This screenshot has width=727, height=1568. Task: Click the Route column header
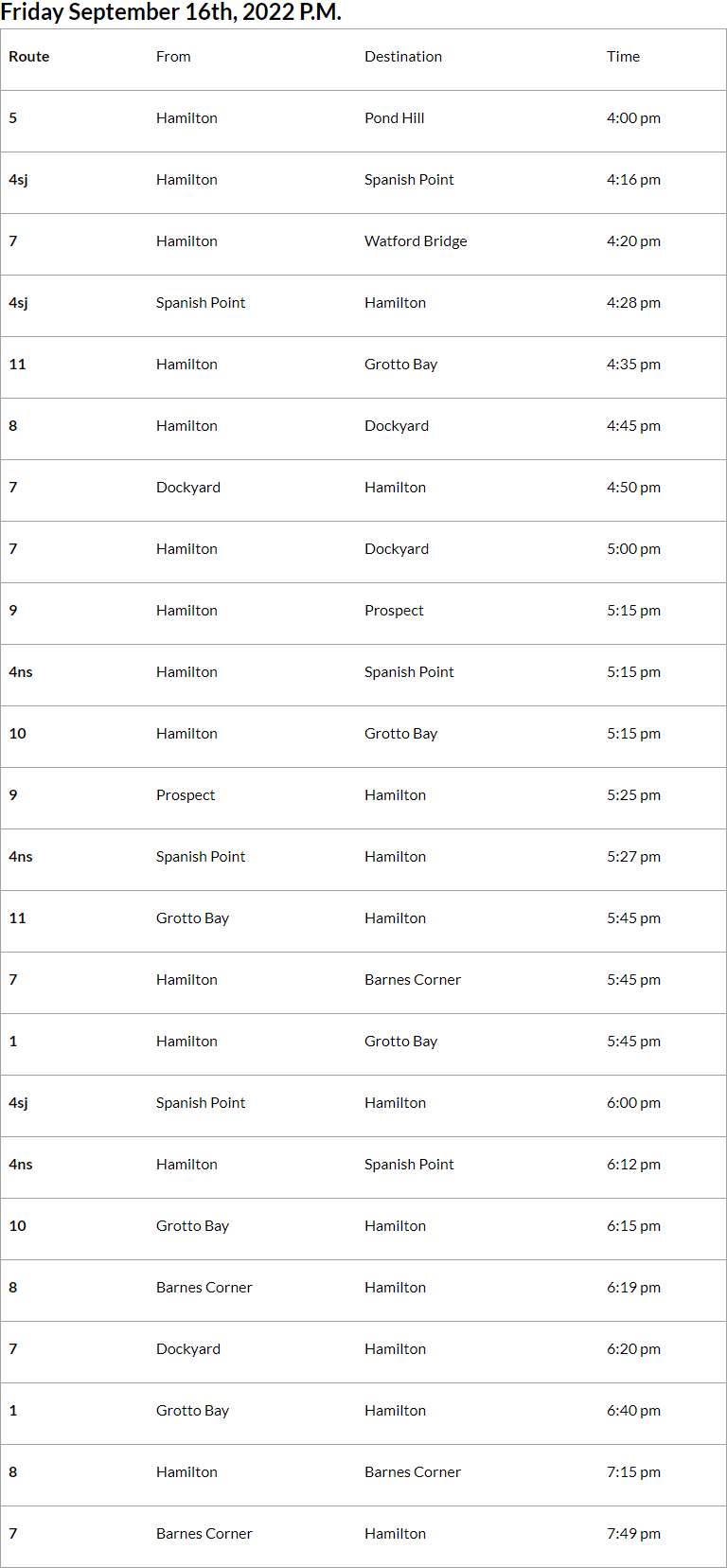pyautogui.click(x=29, y=57)
